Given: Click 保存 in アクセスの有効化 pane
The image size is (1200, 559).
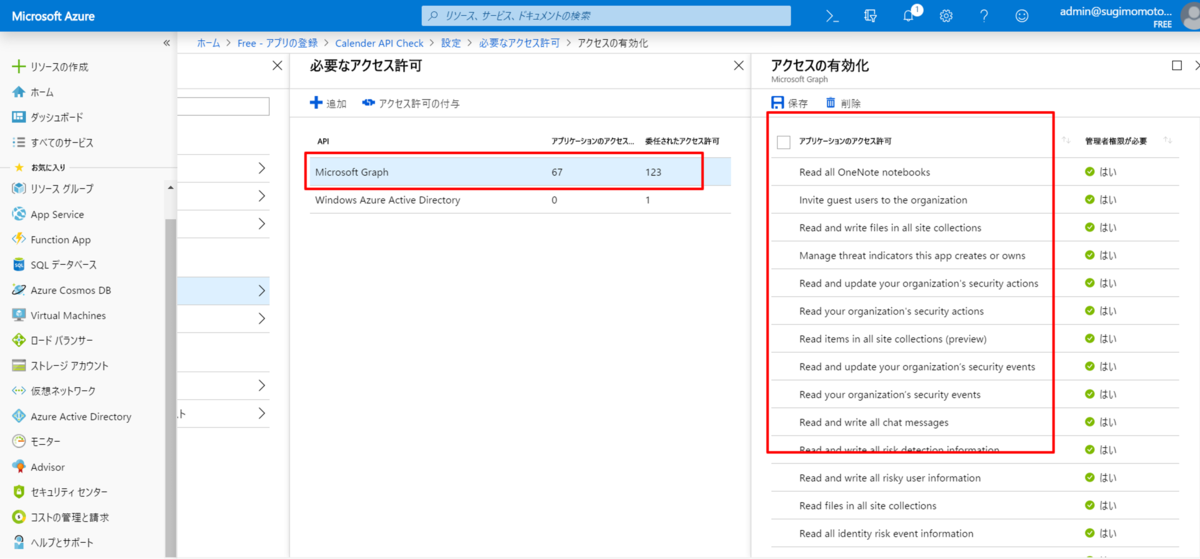Looking at the screenshot, I should 789,103.
